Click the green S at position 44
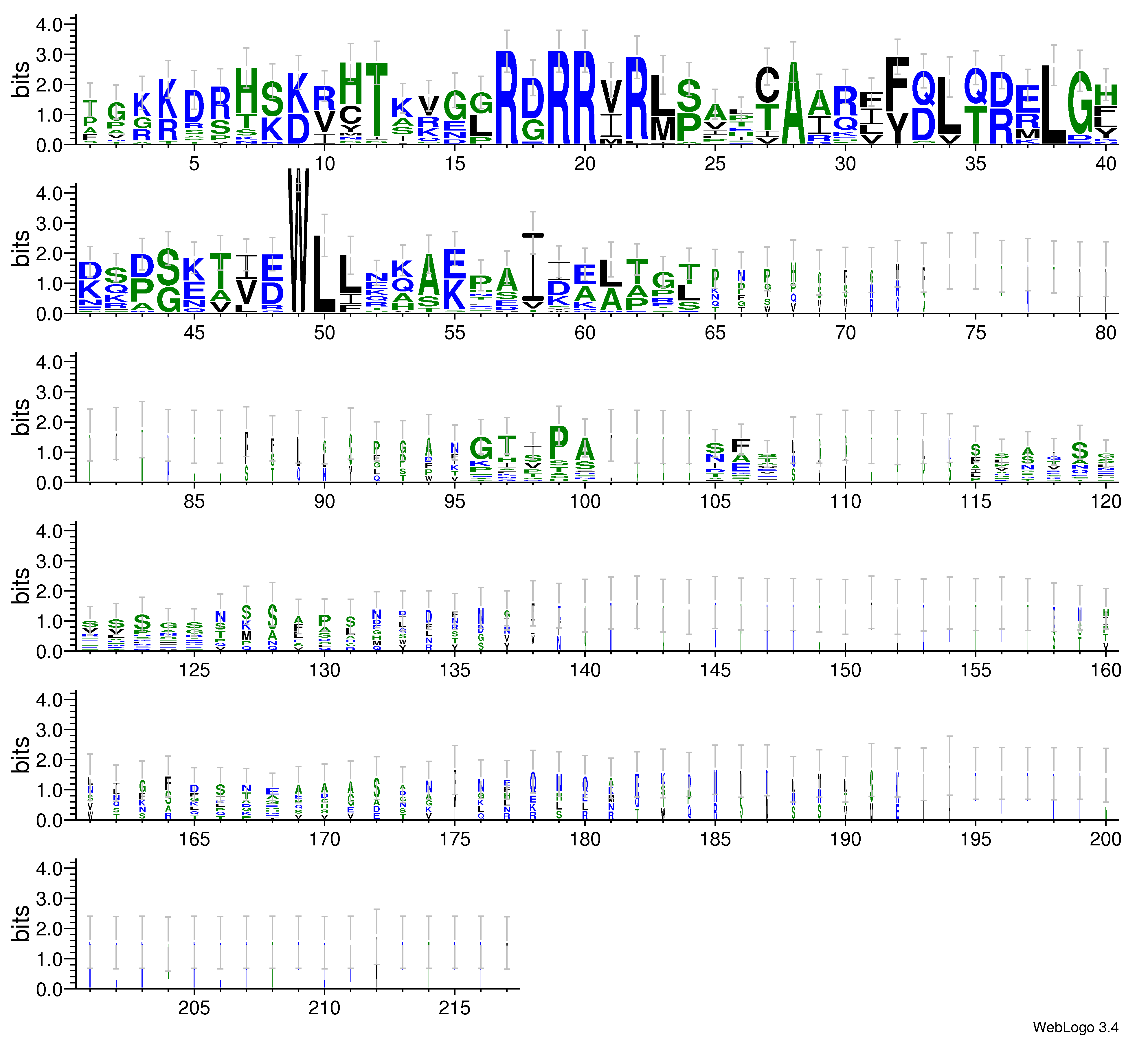Image resolution: width=1148 pixels, height=1037 pixels. tap(168, 268)
